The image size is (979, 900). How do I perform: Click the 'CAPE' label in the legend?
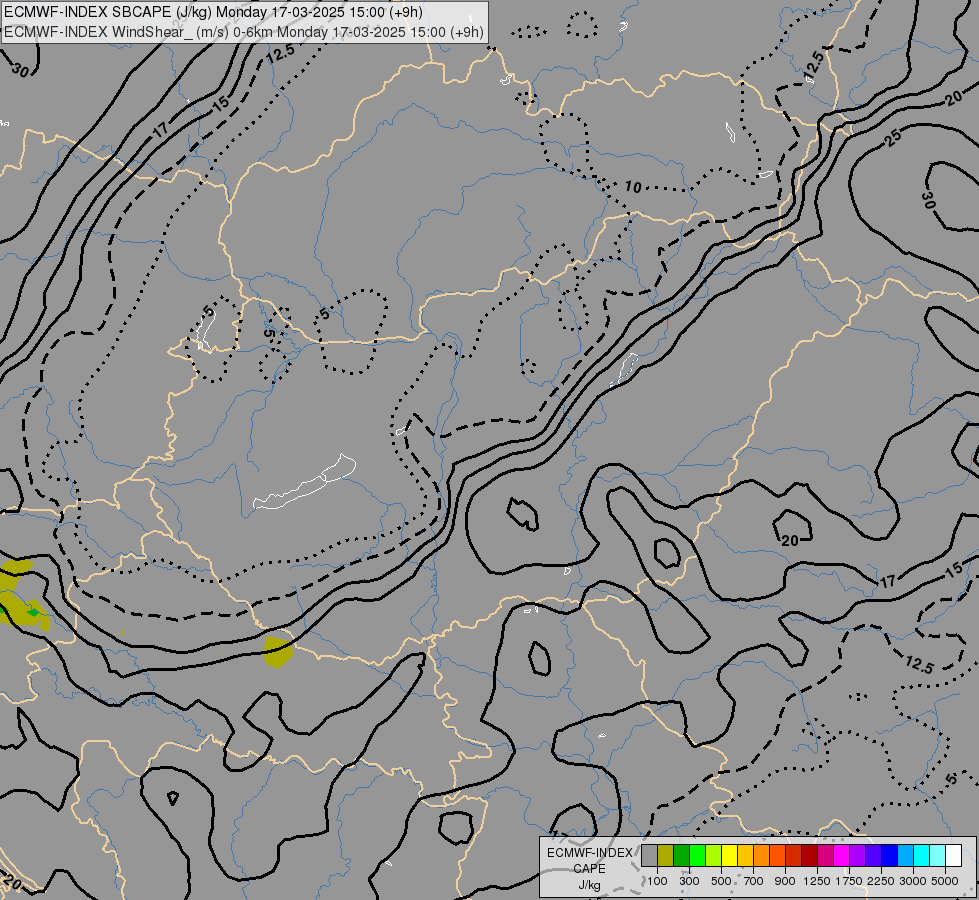tap(589, 869)
